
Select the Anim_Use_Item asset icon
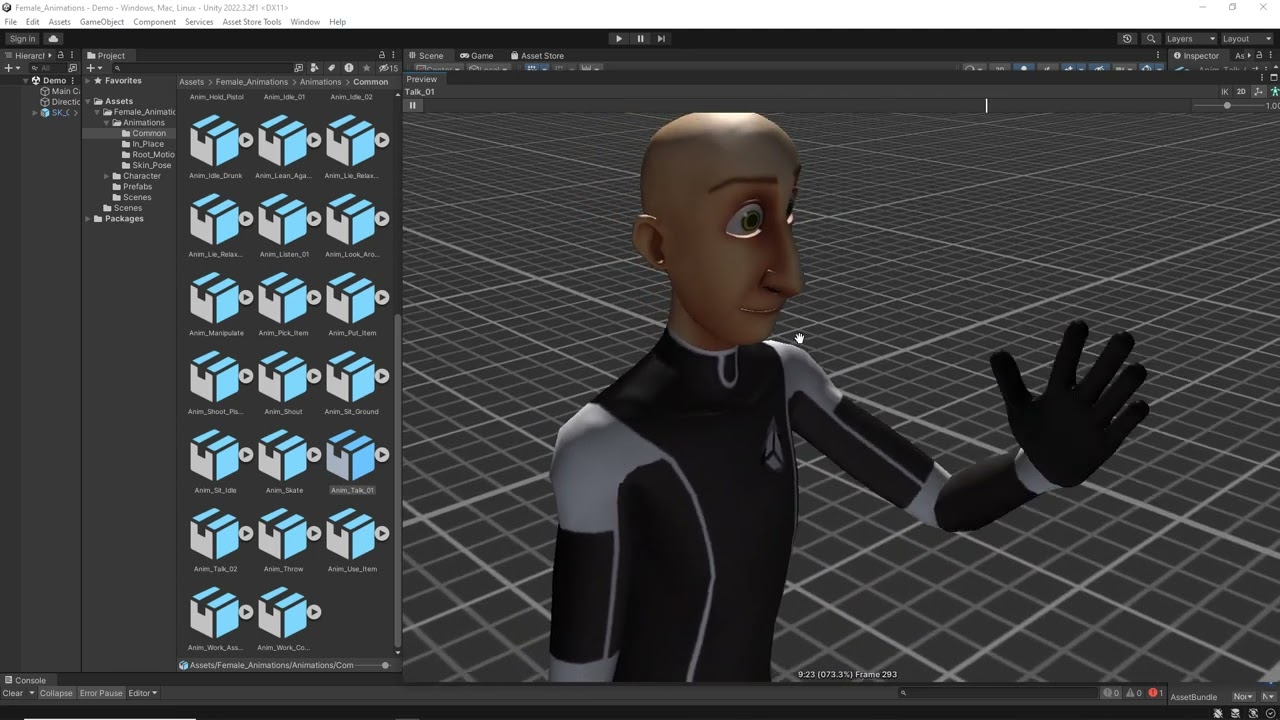pyautogui.click(x=351, y=533)
